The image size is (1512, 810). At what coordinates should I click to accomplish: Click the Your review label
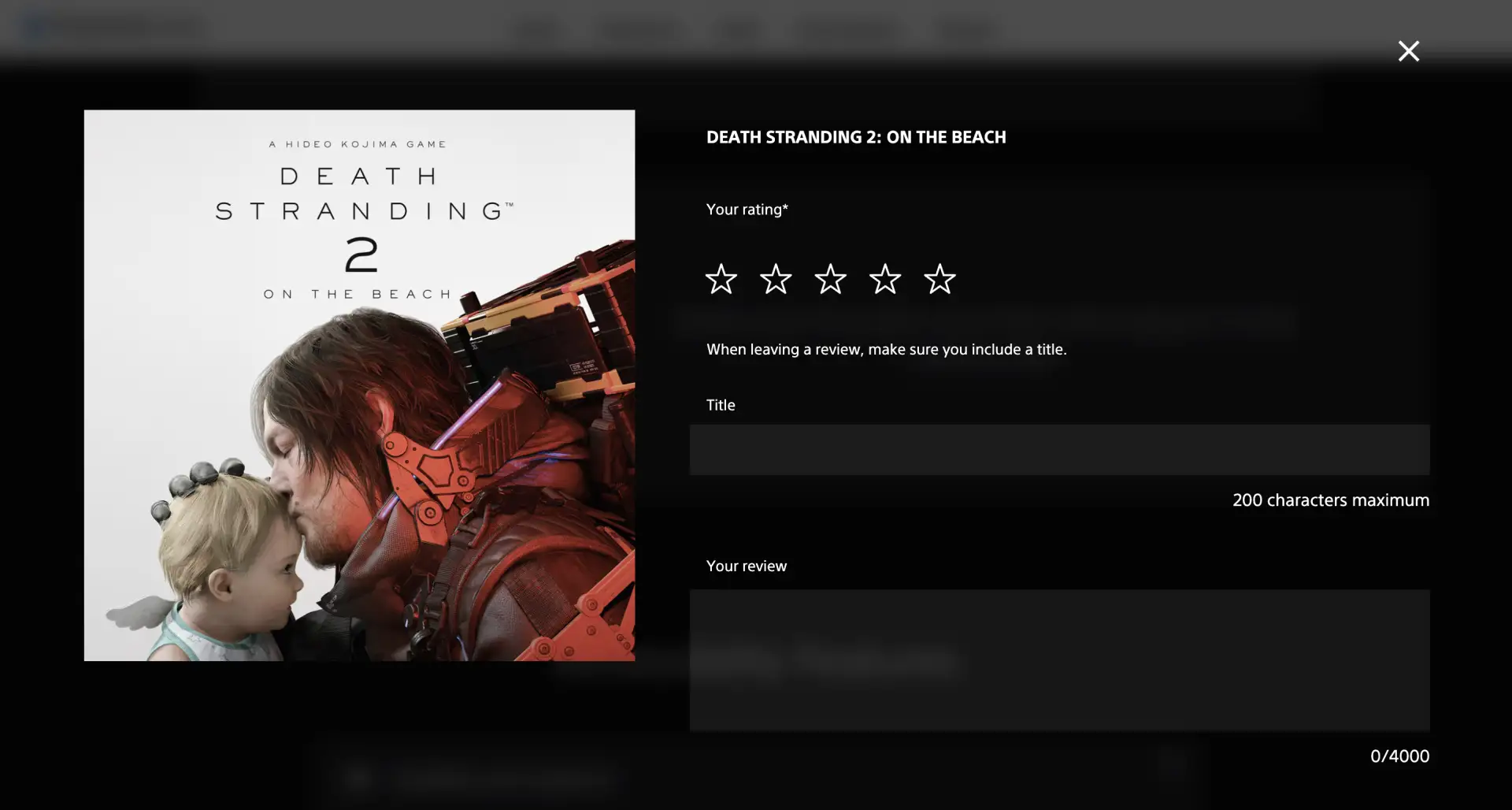[747, 566]
